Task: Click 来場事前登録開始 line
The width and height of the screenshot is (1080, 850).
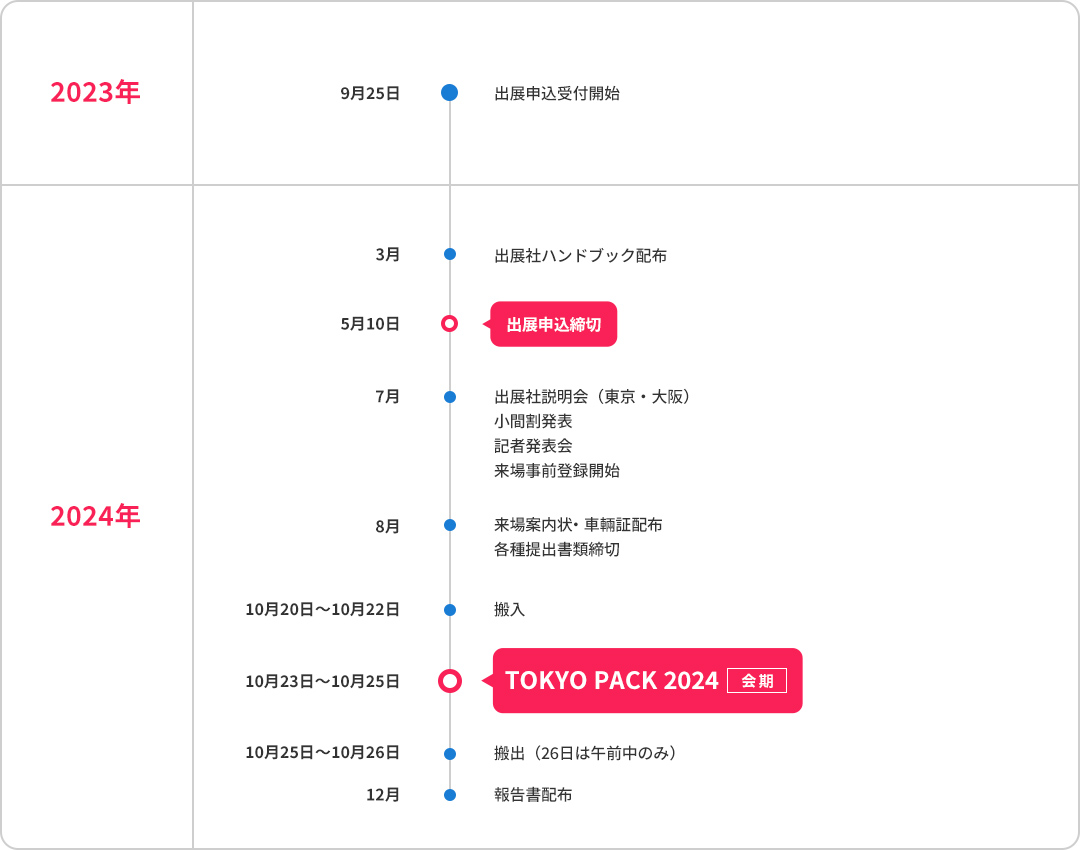Action: 557,470
